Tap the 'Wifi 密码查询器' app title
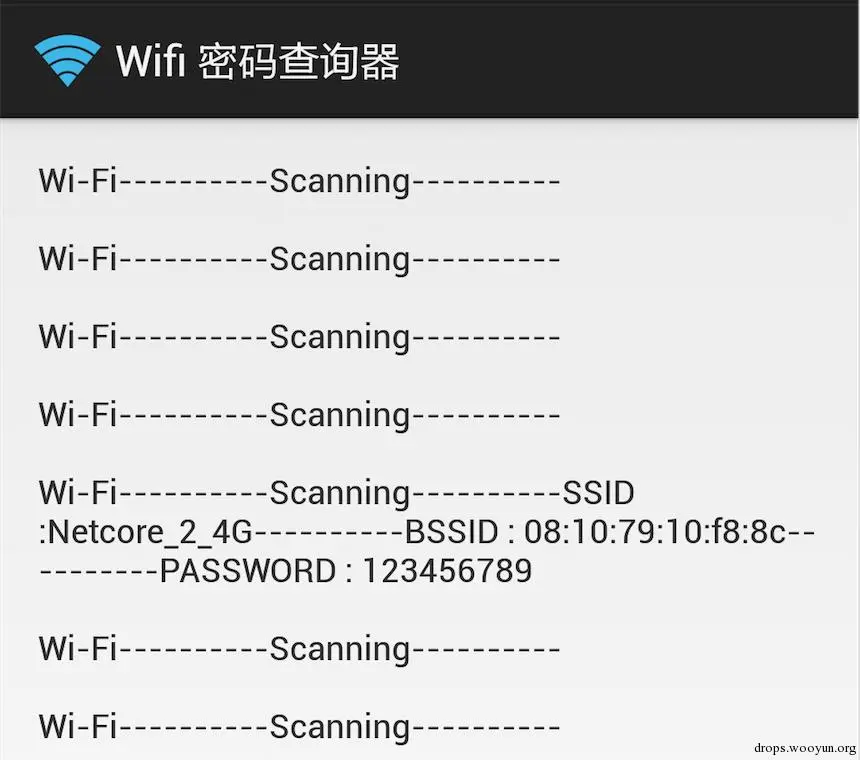 click(257, 61)
